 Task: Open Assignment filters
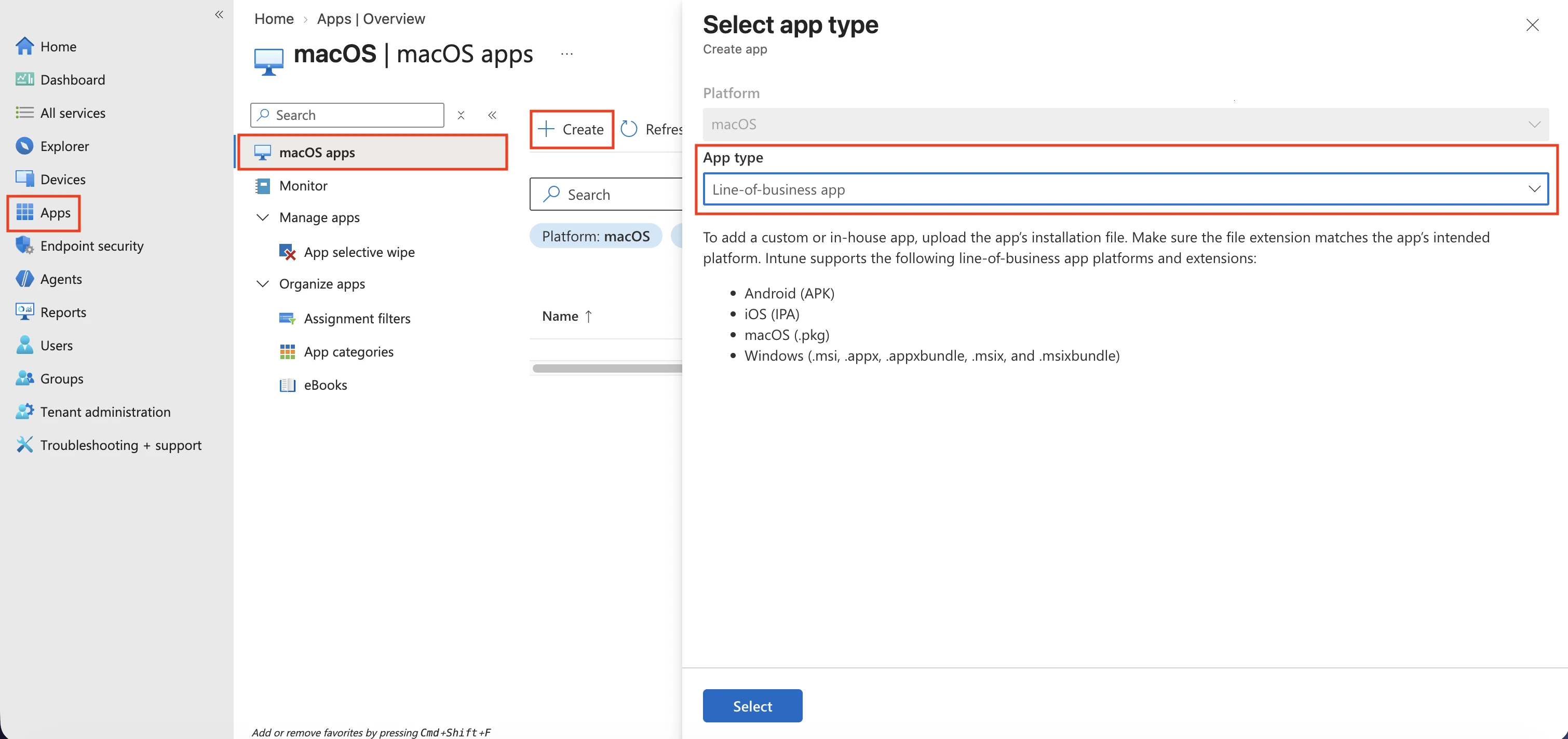click(x=345, y=318)
